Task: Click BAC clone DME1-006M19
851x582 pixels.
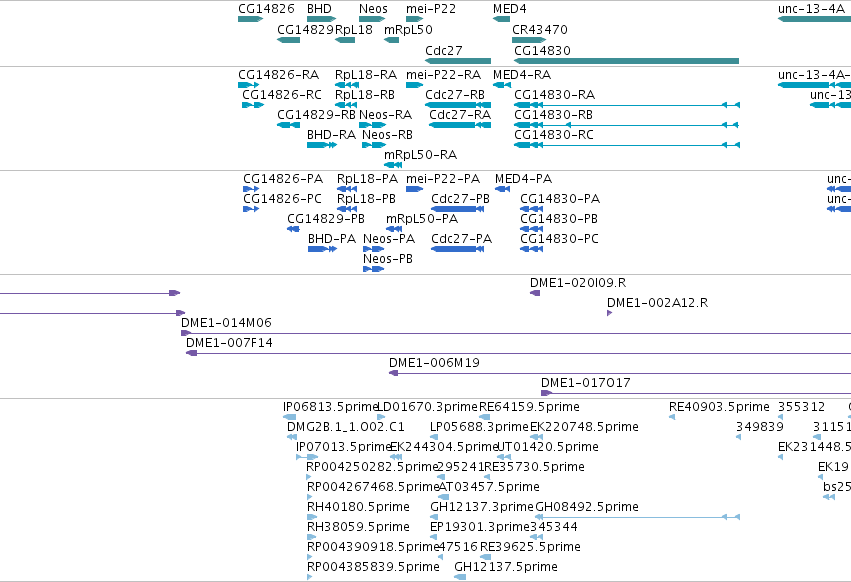Action: pyautogui.click(x=620, y=374)
